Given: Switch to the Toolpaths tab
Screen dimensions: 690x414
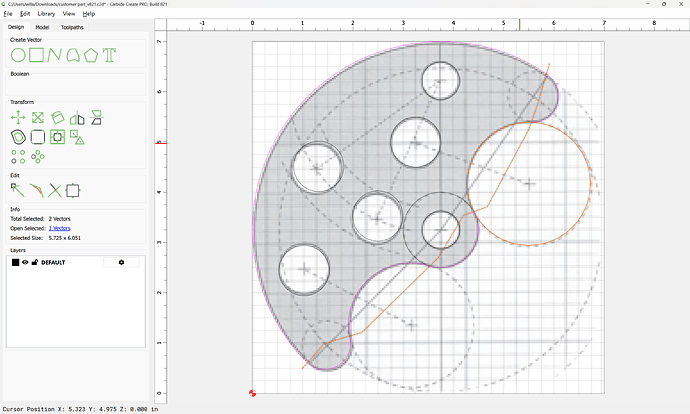Looking at the screenshot, I should [72, 27].
